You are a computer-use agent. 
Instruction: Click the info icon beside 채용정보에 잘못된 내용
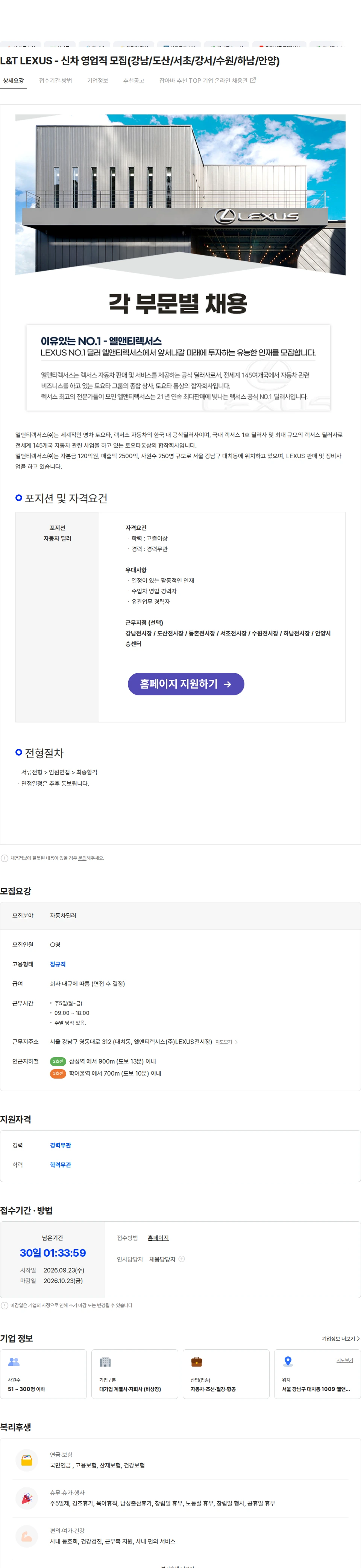coord(5,858)
